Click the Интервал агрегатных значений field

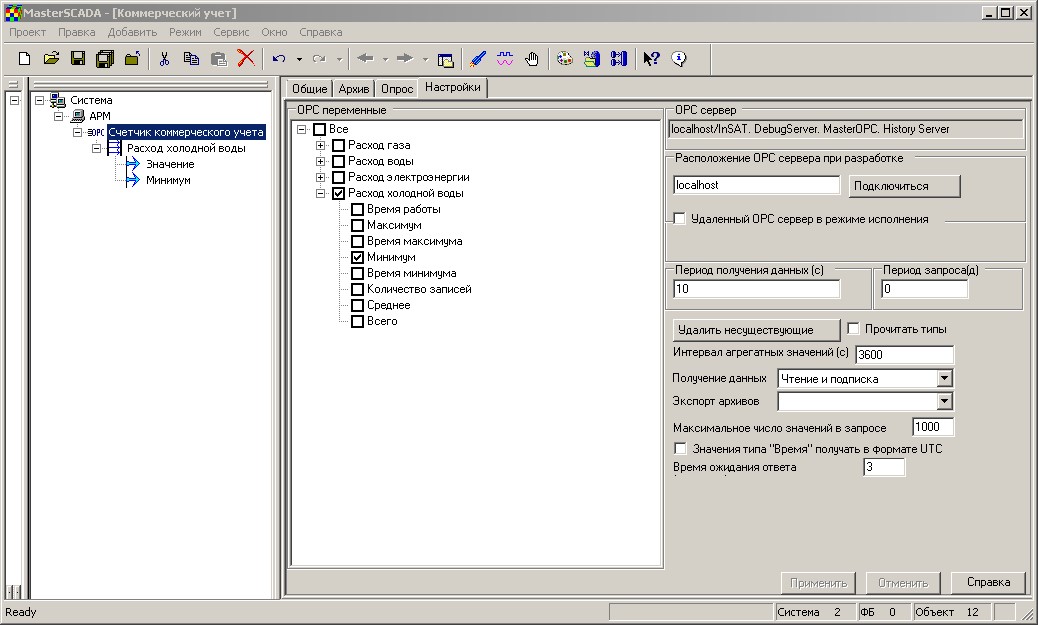(x=904, y=354)
